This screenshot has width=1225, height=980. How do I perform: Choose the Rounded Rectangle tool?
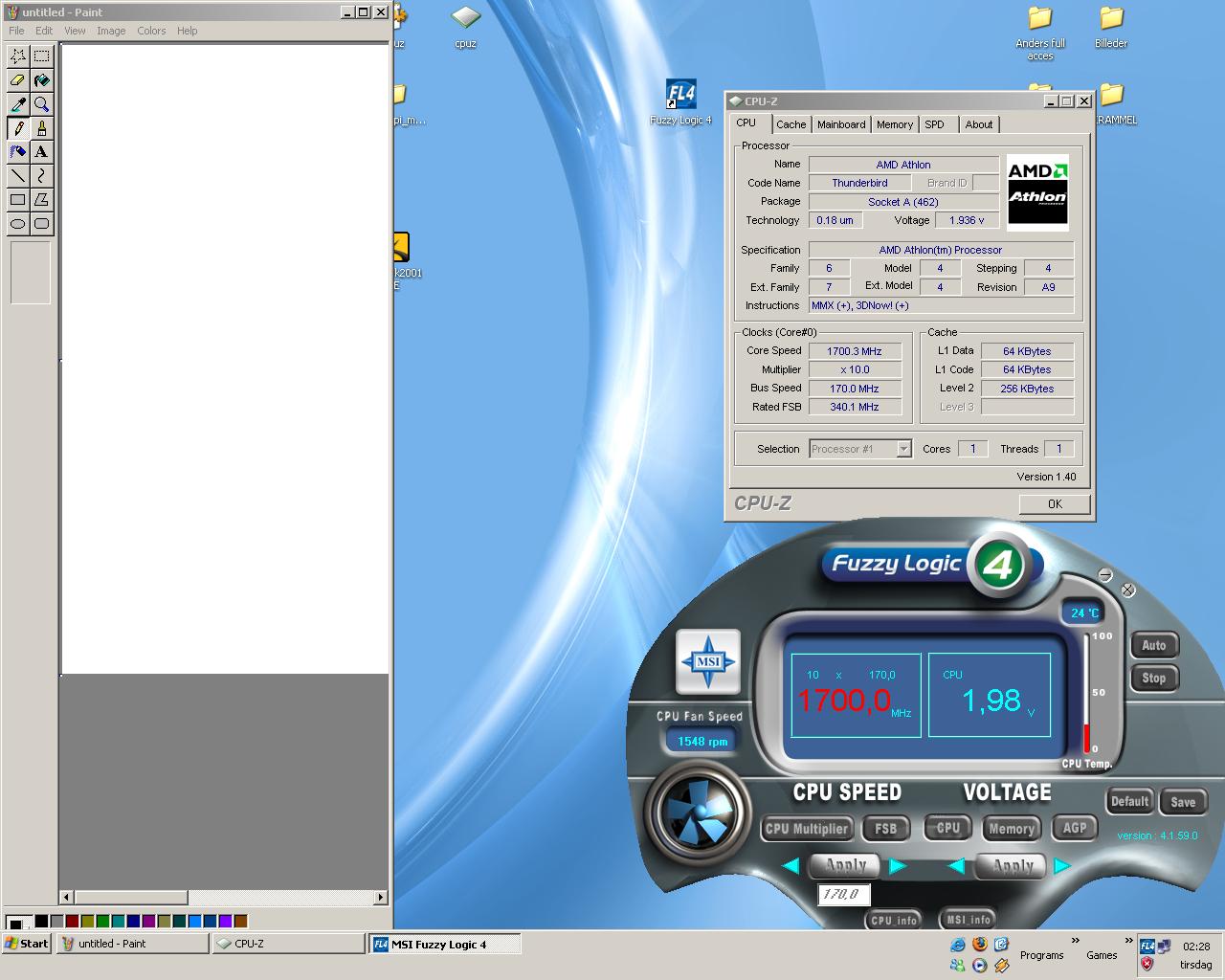41,224
